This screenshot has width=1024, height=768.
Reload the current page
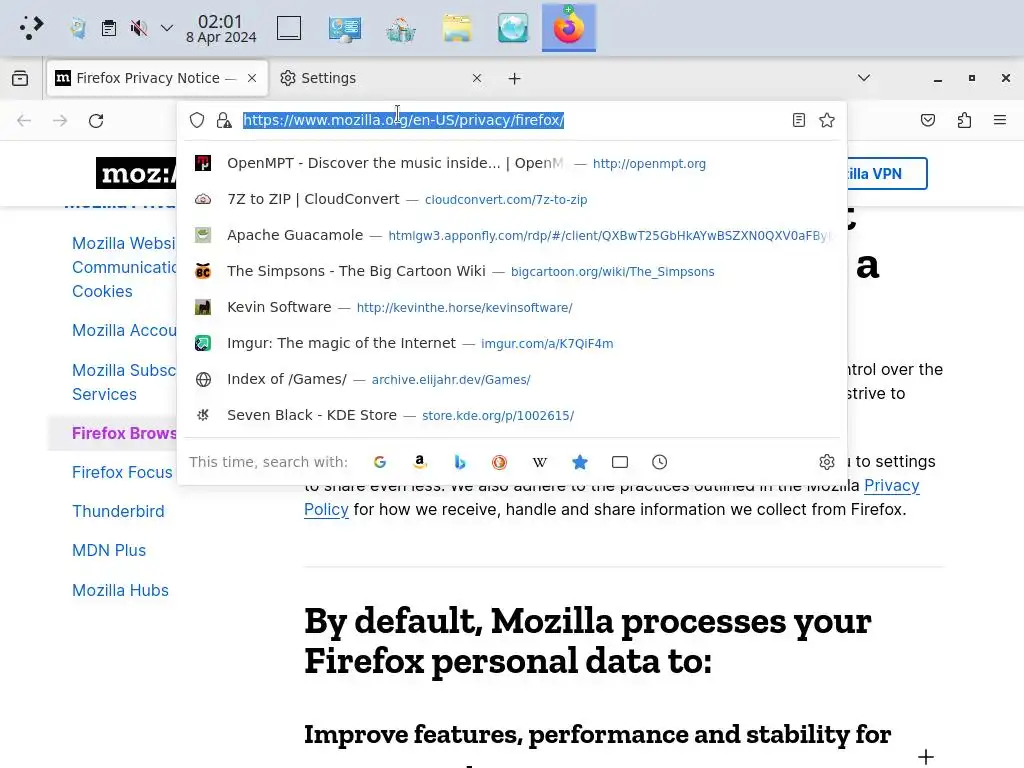(x=96, y=121)
